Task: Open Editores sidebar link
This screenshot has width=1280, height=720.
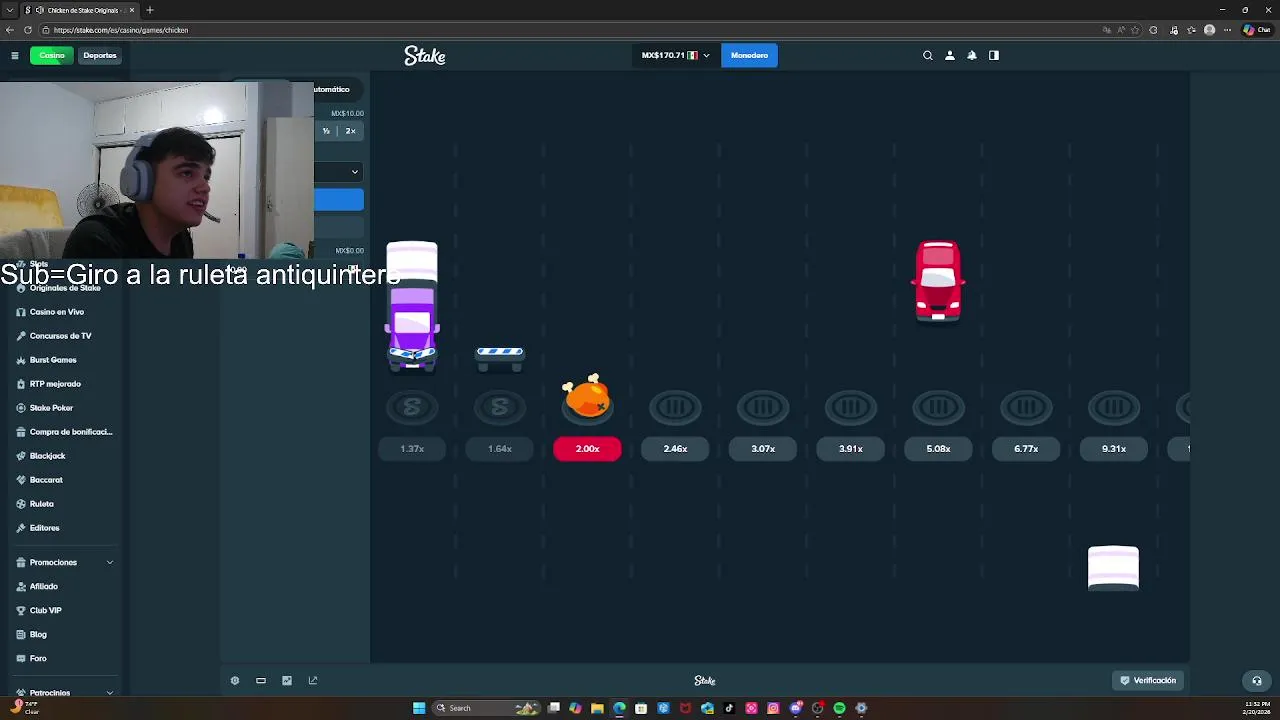Action: (44, 528)
